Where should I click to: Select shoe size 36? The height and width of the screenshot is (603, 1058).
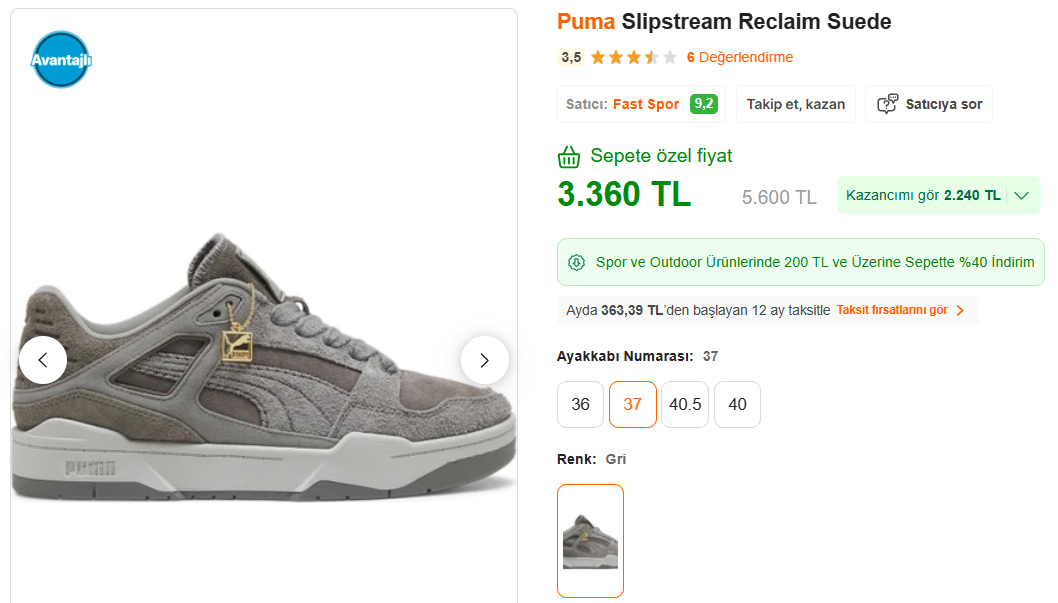click(x=580, y=405)
